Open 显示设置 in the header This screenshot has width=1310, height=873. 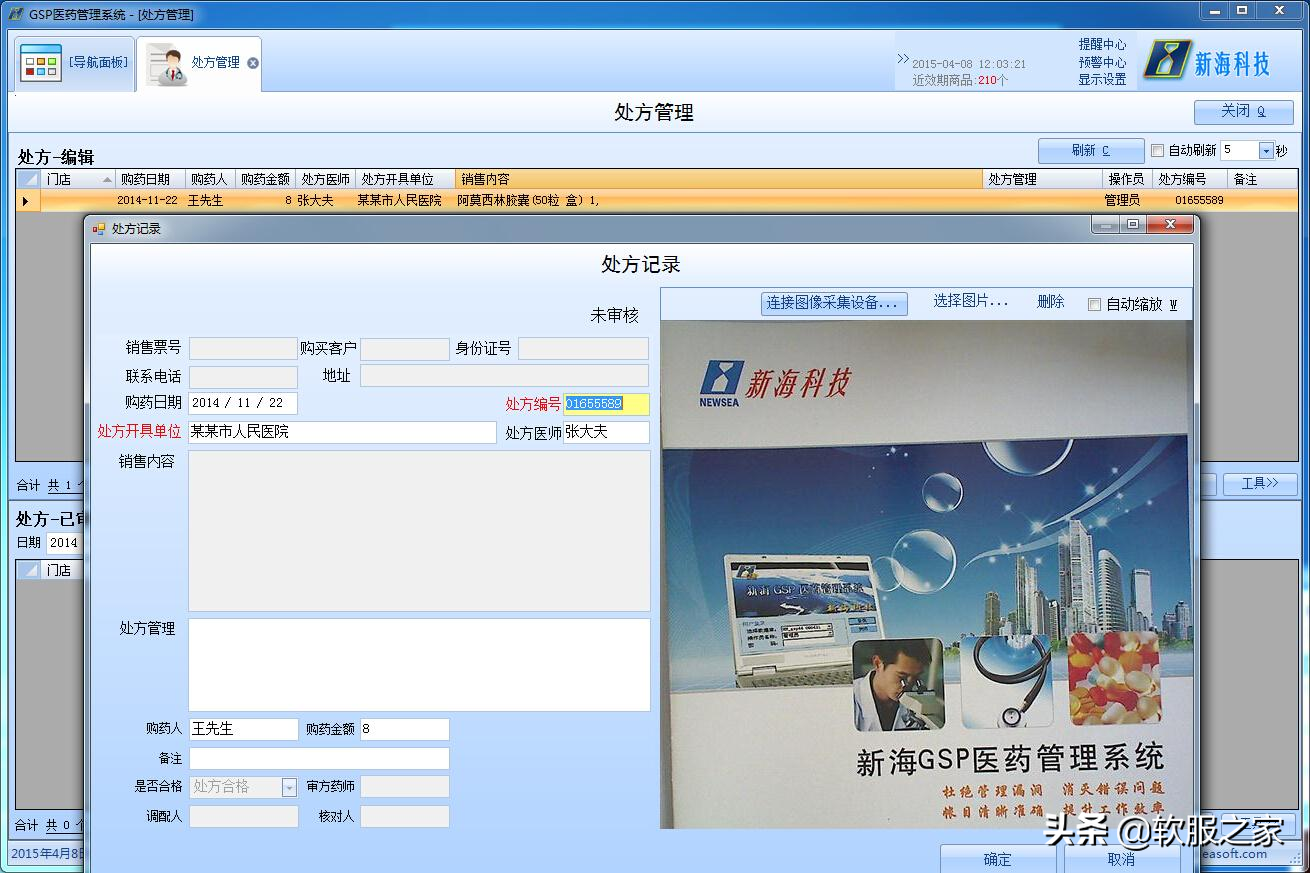click(x=1102, y=79)
